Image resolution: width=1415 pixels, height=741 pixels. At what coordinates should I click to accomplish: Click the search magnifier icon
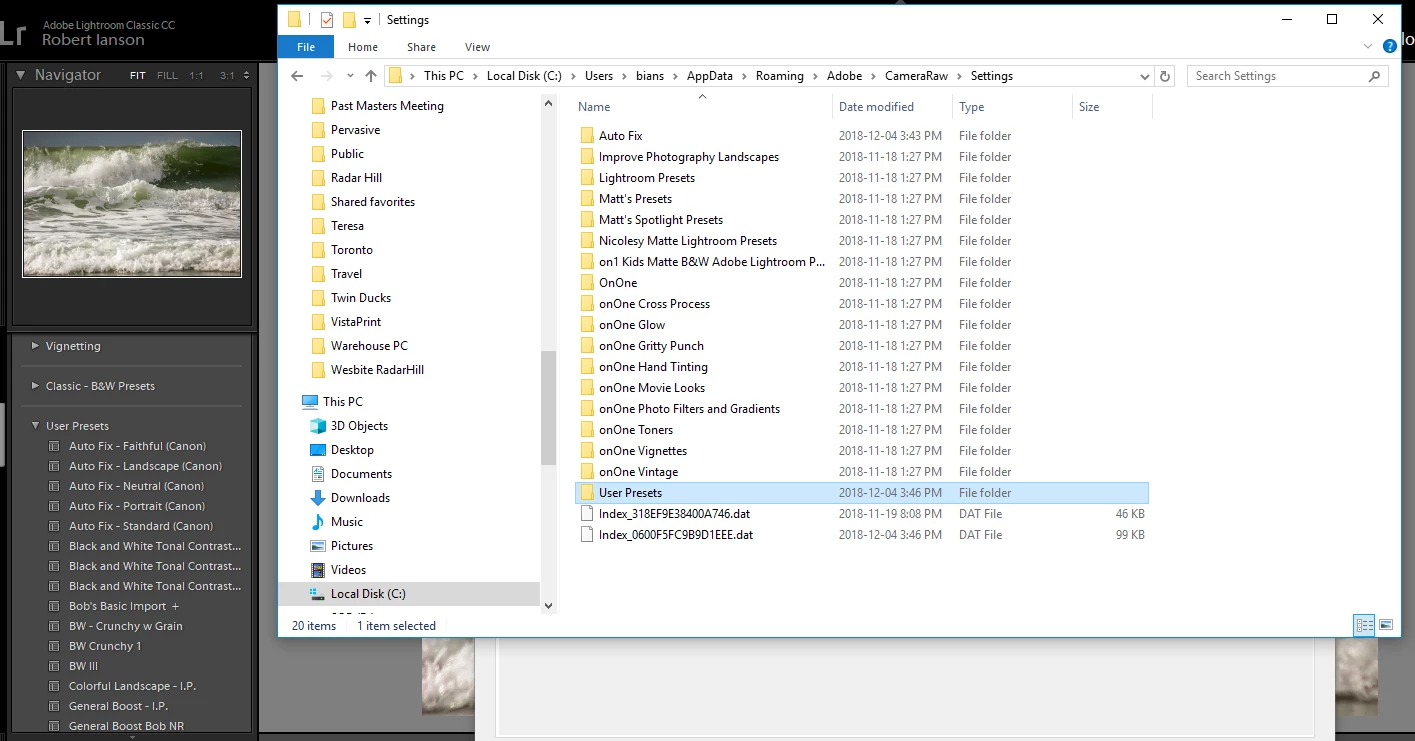point(1376,76)
